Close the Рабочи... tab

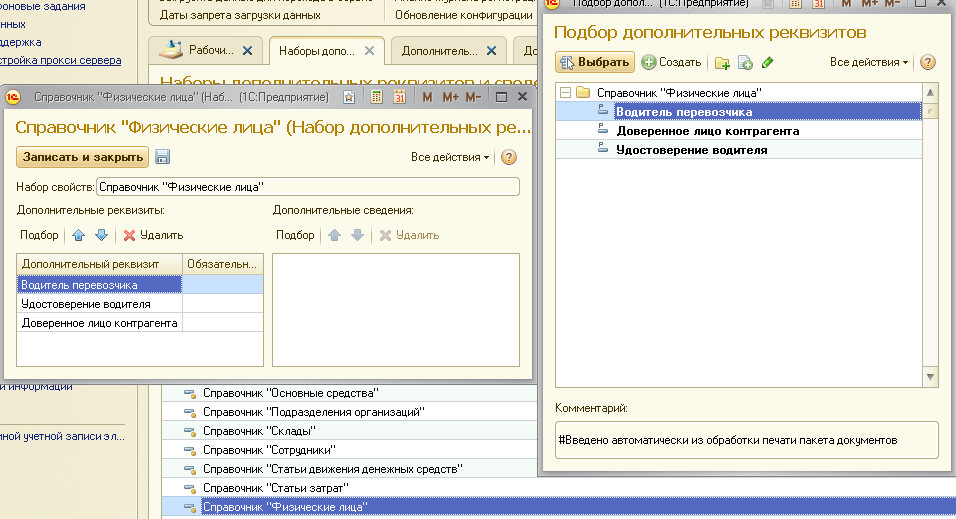[247, 51]
